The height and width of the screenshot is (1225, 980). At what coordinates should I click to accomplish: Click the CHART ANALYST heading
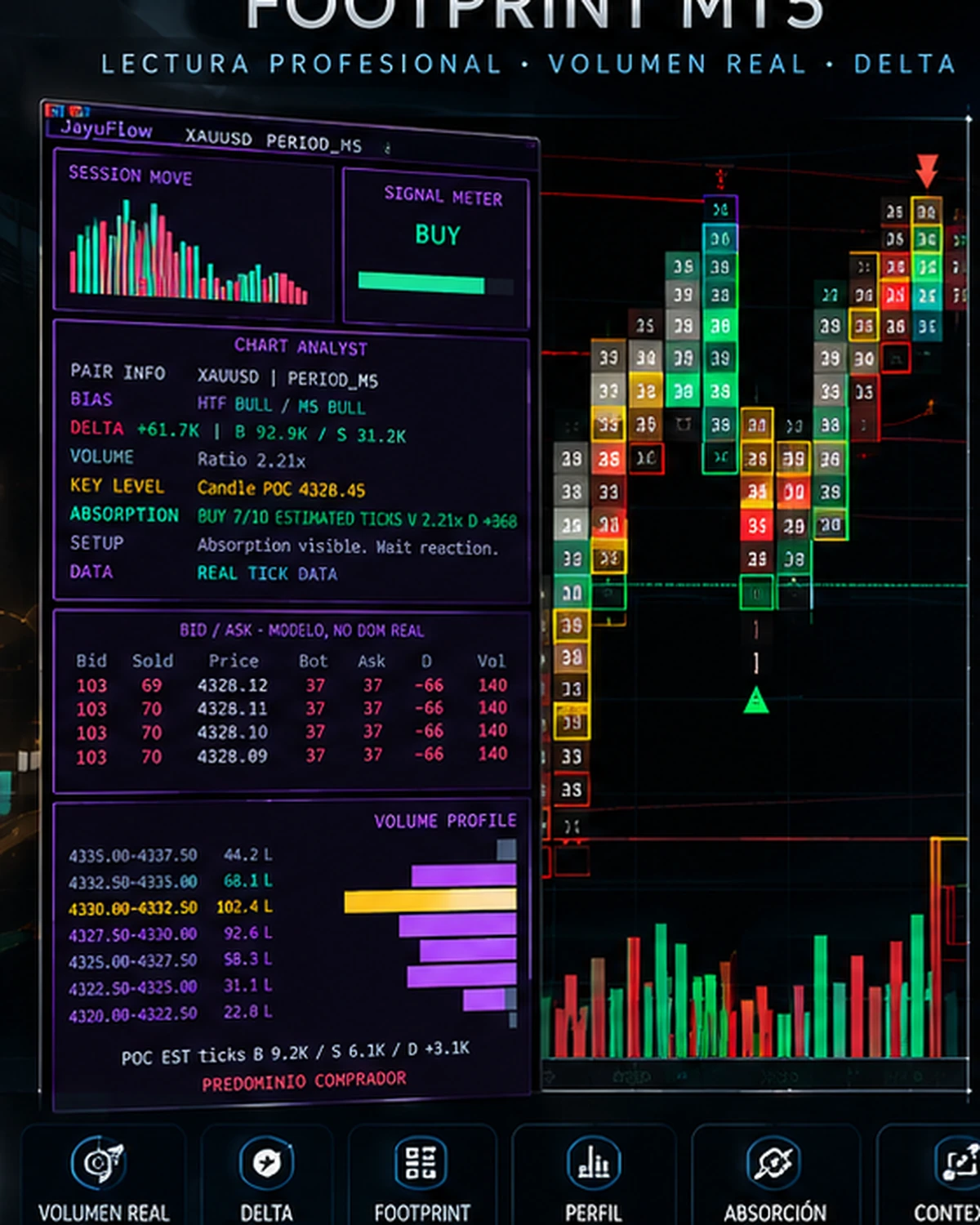[x=301, y=346]
